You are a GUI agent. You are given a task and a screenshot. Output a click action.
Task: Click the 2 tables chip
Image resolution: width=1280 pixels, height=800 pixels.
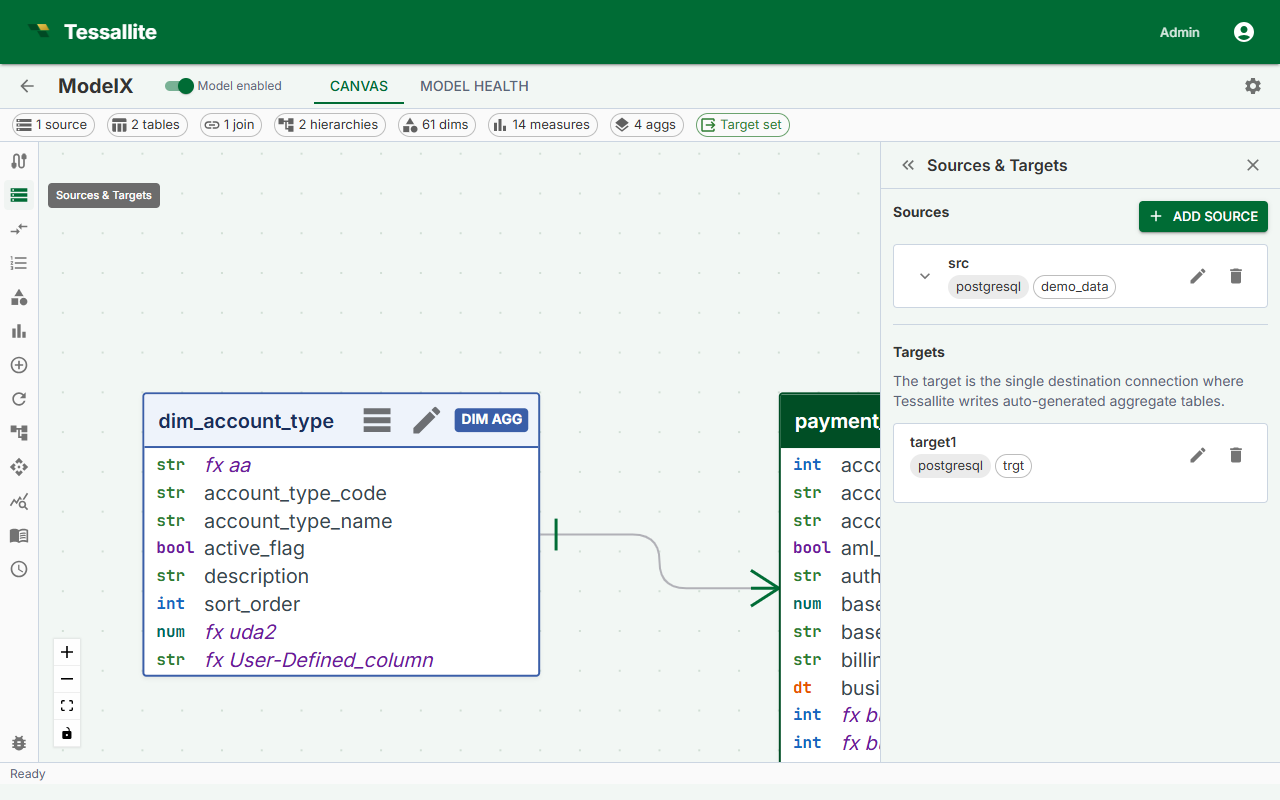coord(147,125)
